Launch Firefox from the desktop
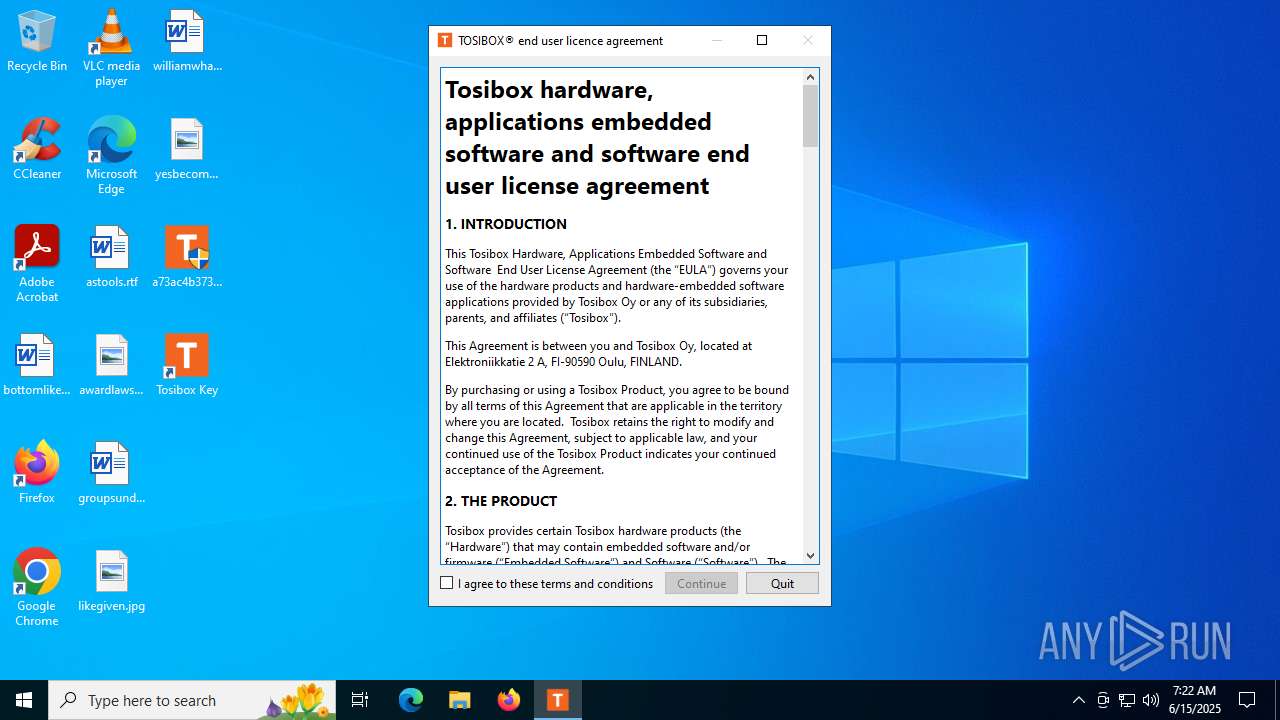Image resolution: width=1280 pixels, height=720 pixels. tap(37, 474)
